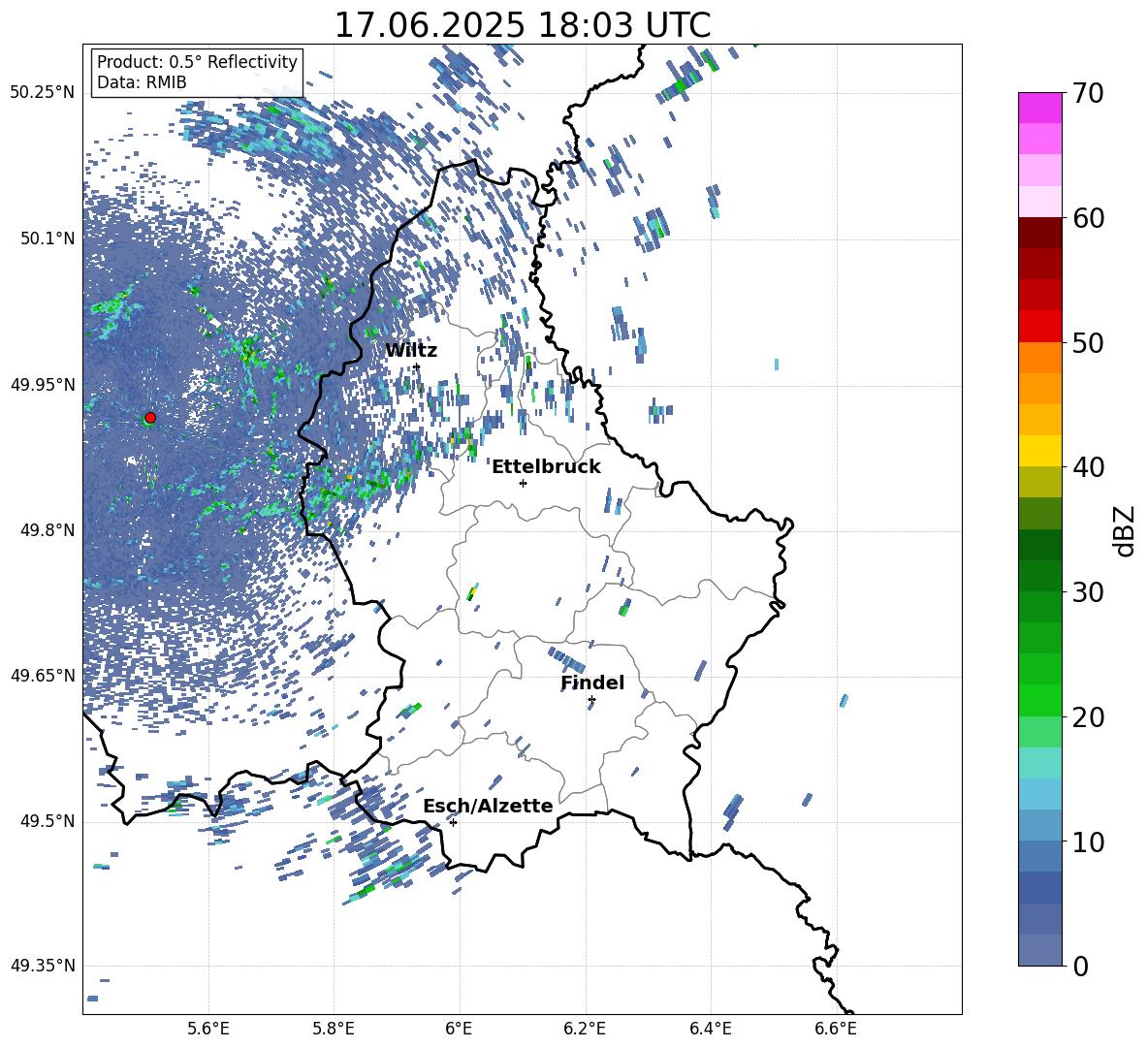Click the dark maroon swatch just below 60

coord(1039,233)
